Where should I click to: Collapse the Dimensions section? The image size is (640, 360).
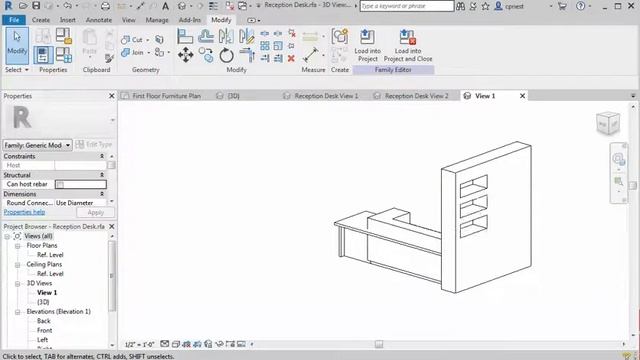coord(102,194)
